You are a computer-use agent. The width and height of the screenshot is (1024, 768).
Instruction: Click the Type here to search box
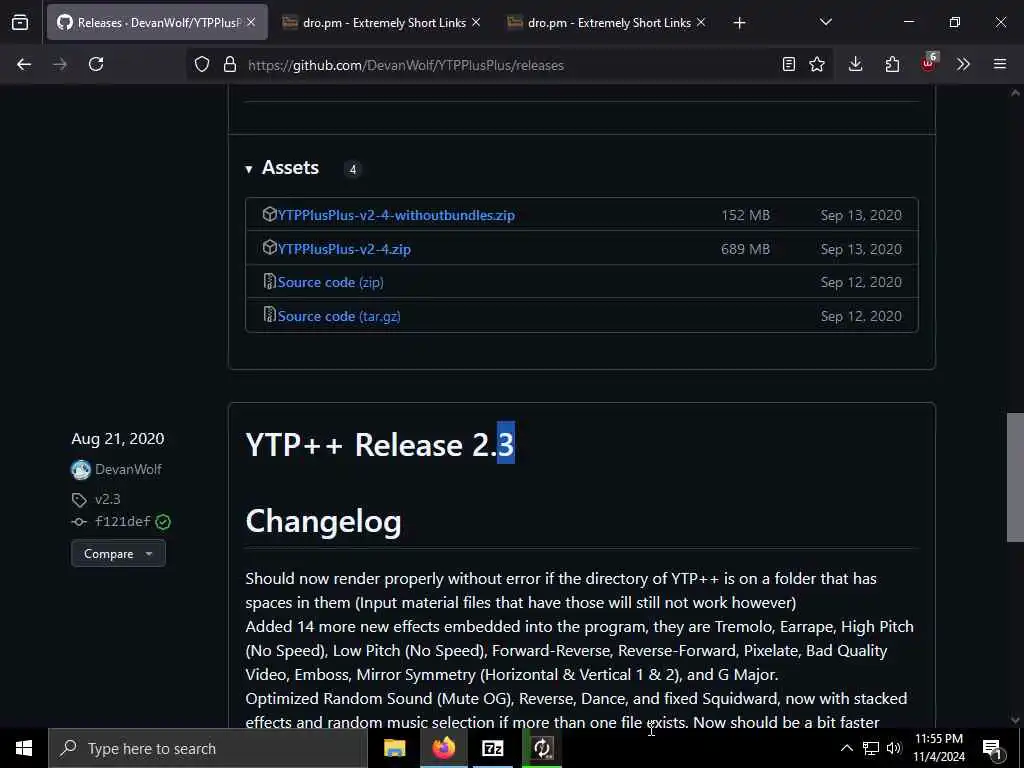[x=208, y=748]
